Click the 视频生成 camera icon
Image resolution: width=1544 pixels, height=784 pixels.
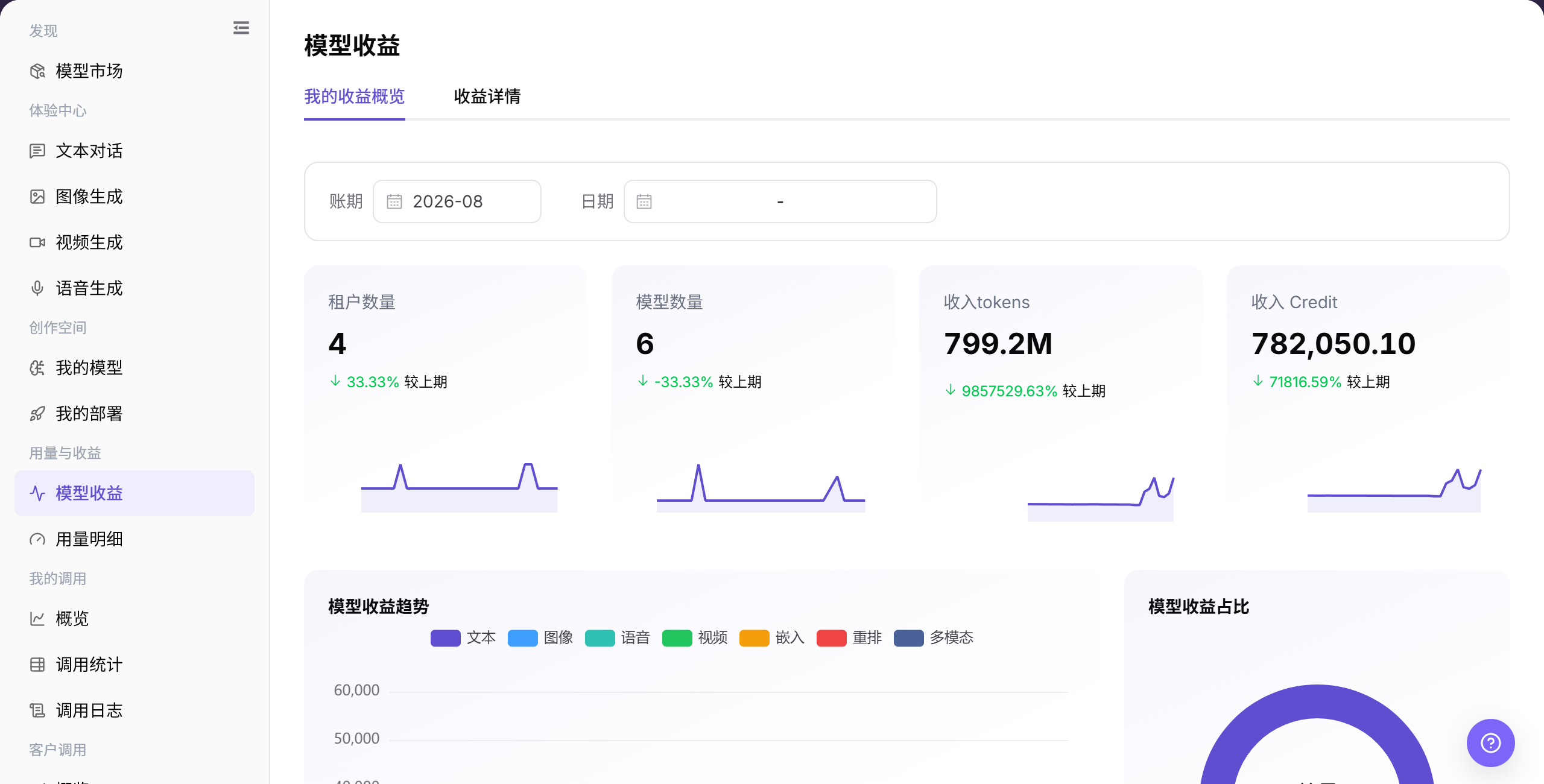[37, 242]
